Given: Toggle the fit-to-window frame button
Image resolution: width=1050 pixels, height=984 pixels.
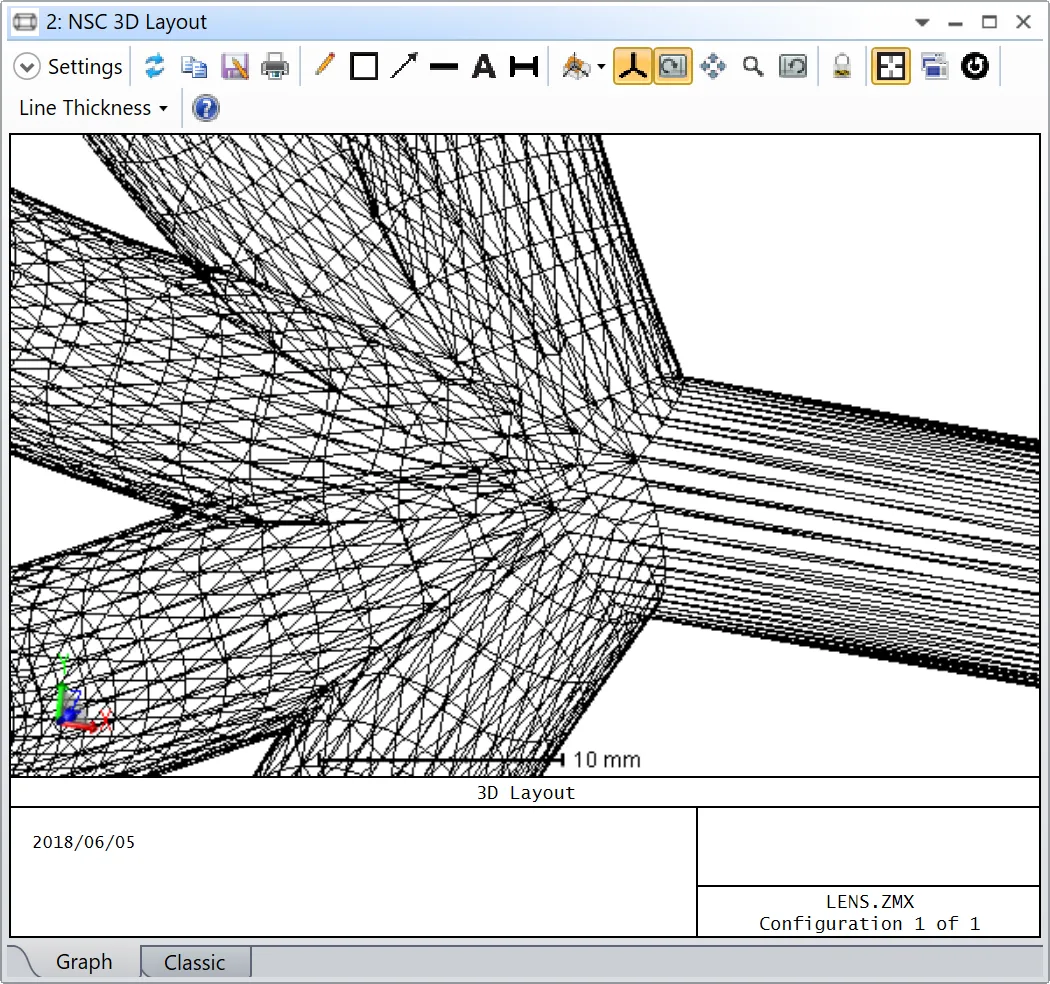Looking at the screenshot, I should [891, 66].
